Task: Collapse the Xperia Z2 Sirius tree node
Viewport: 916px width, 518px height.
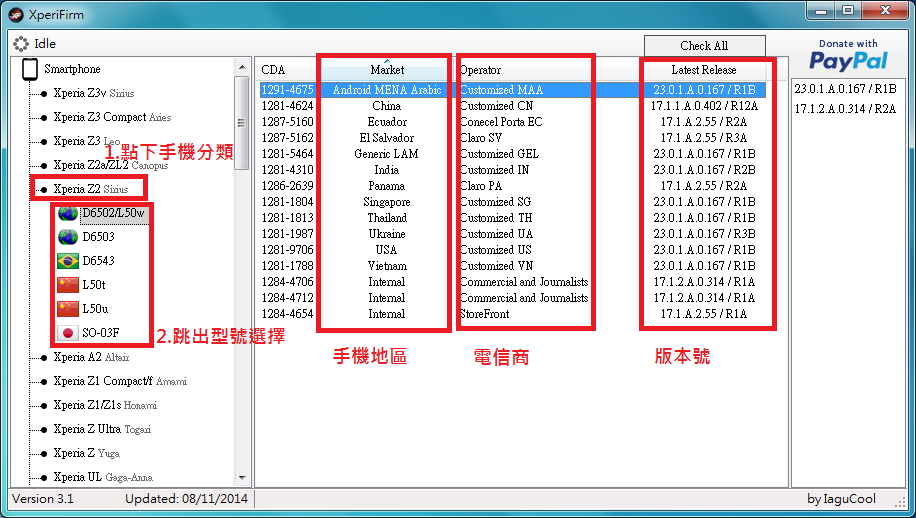Action: pos(91,189)
